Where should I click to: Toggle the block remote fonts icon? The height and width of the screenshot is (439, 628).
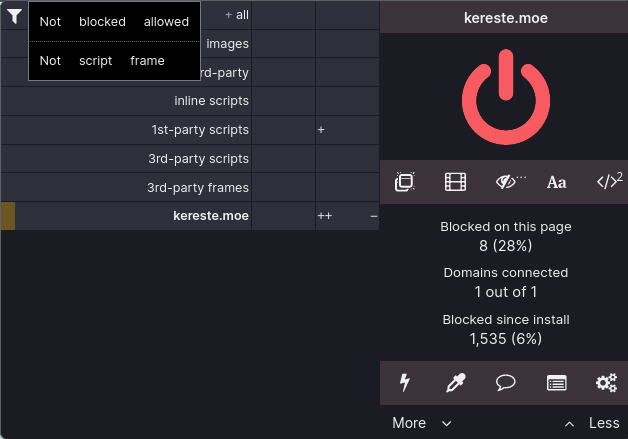(x=557, y=182)
